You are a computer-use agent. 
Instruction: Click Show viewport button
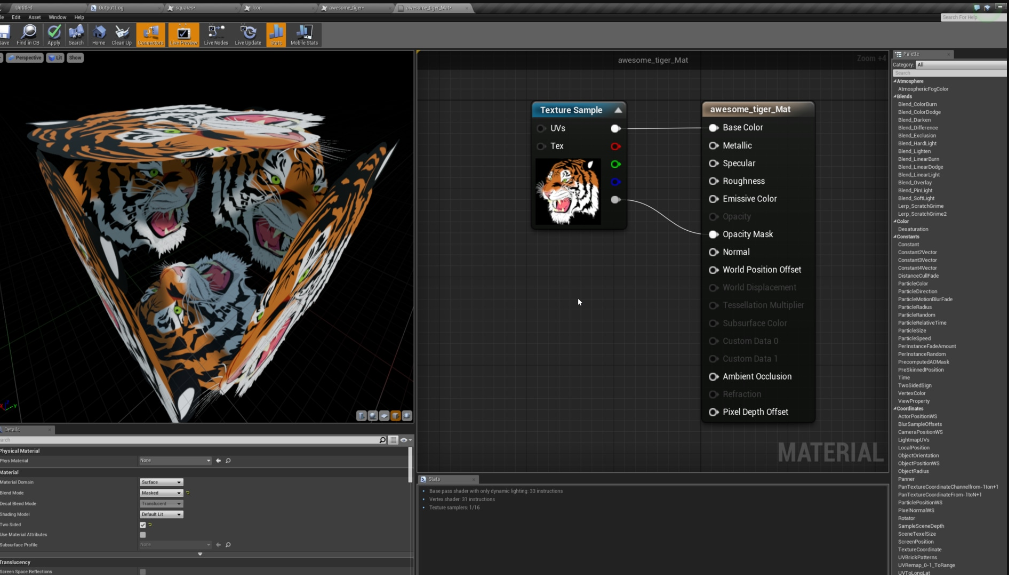[x=75, y=58]
